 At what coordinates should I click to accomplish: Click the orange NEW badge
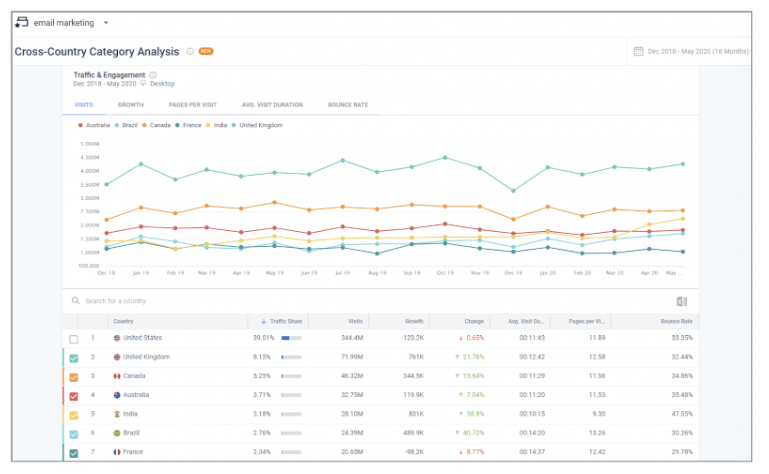[205, 51]
